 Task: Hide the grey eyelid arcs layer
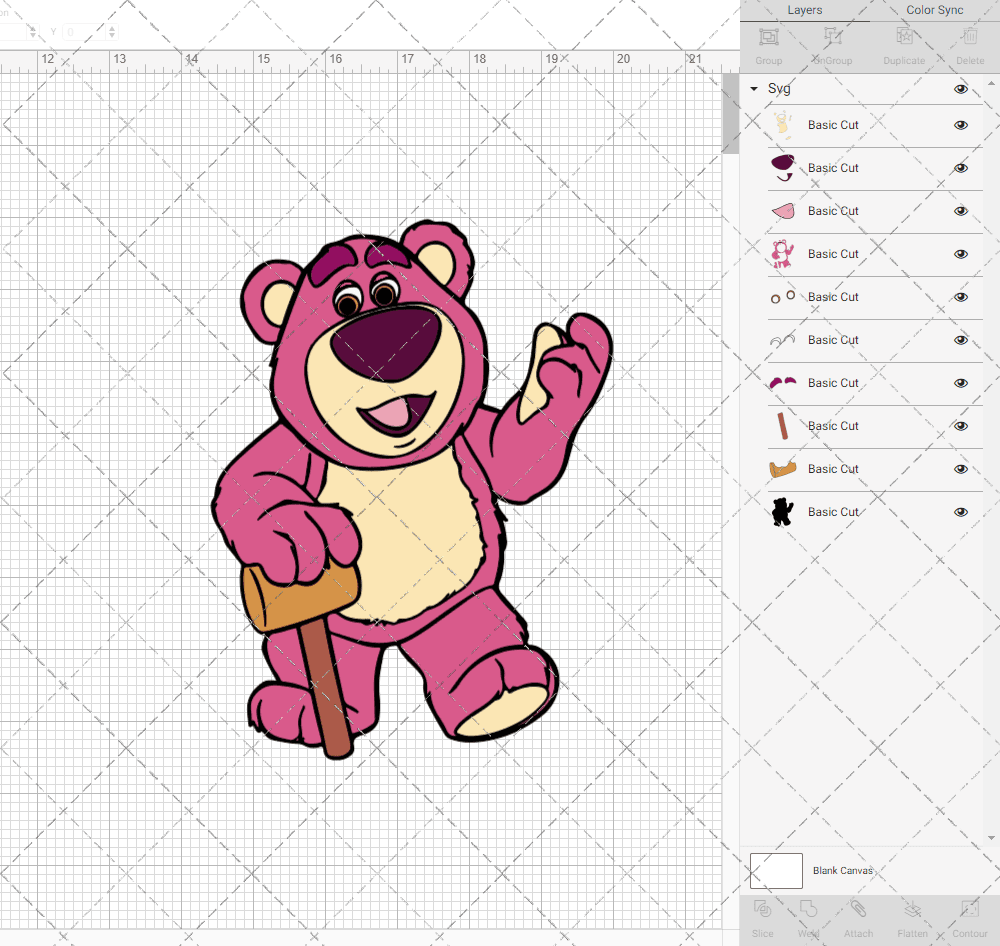[960, 340]
